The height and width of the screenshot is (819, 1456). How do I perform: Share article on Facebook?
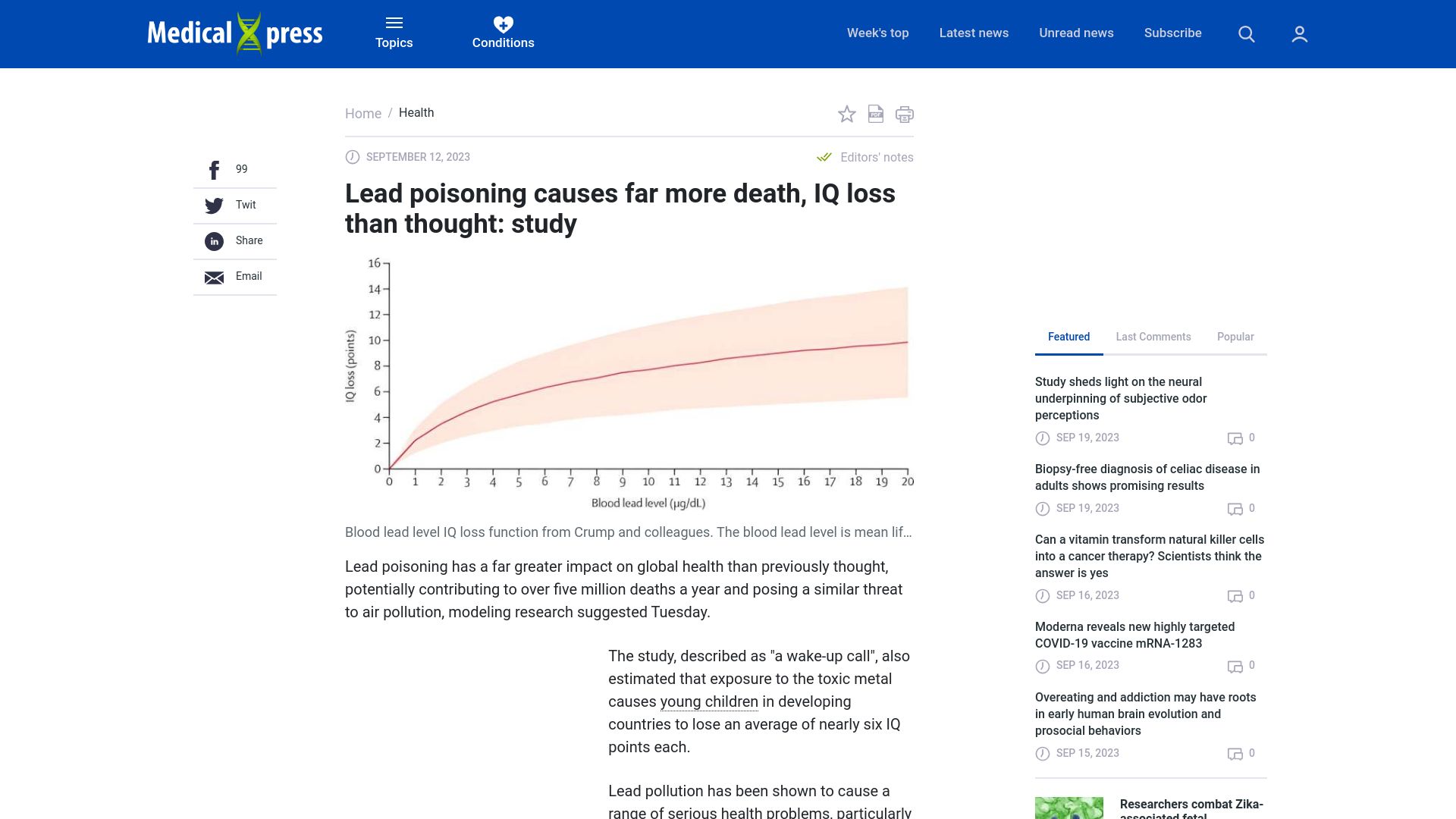[x=235, y=170]
